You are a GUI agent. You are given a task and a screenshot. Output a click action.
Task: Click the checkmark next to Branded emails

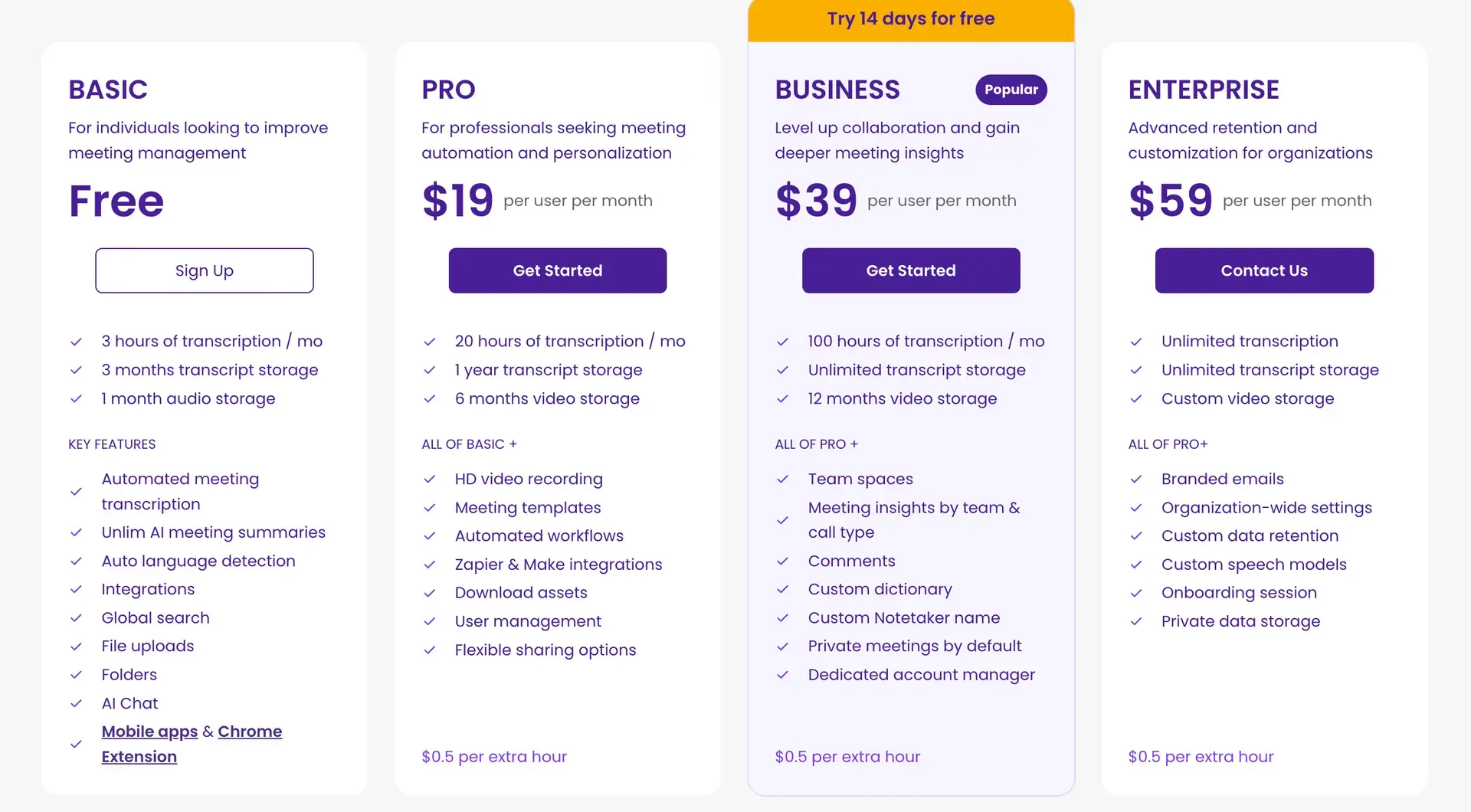click(1137, 479)
